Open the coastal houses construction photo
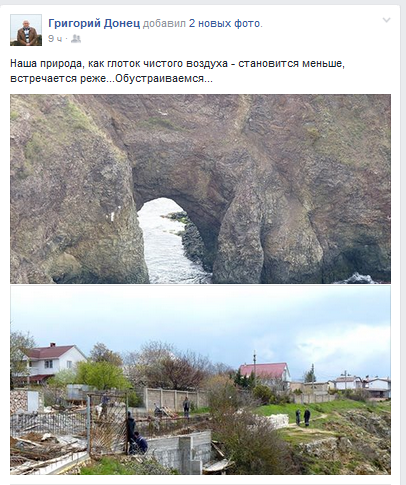 (200, 380)
